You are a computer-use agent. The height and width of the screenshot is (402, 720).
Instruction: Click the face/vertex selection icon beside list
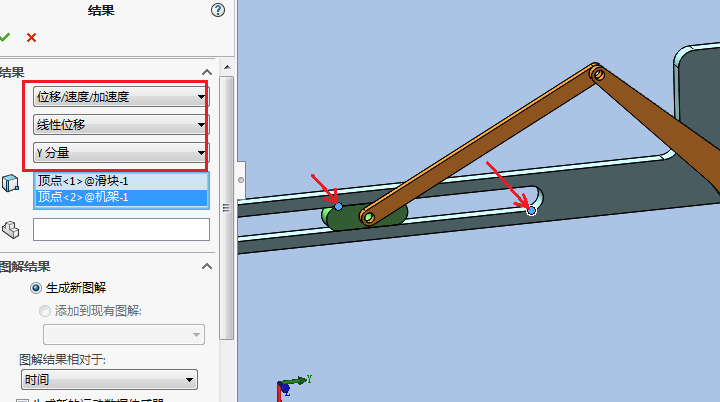11,183
